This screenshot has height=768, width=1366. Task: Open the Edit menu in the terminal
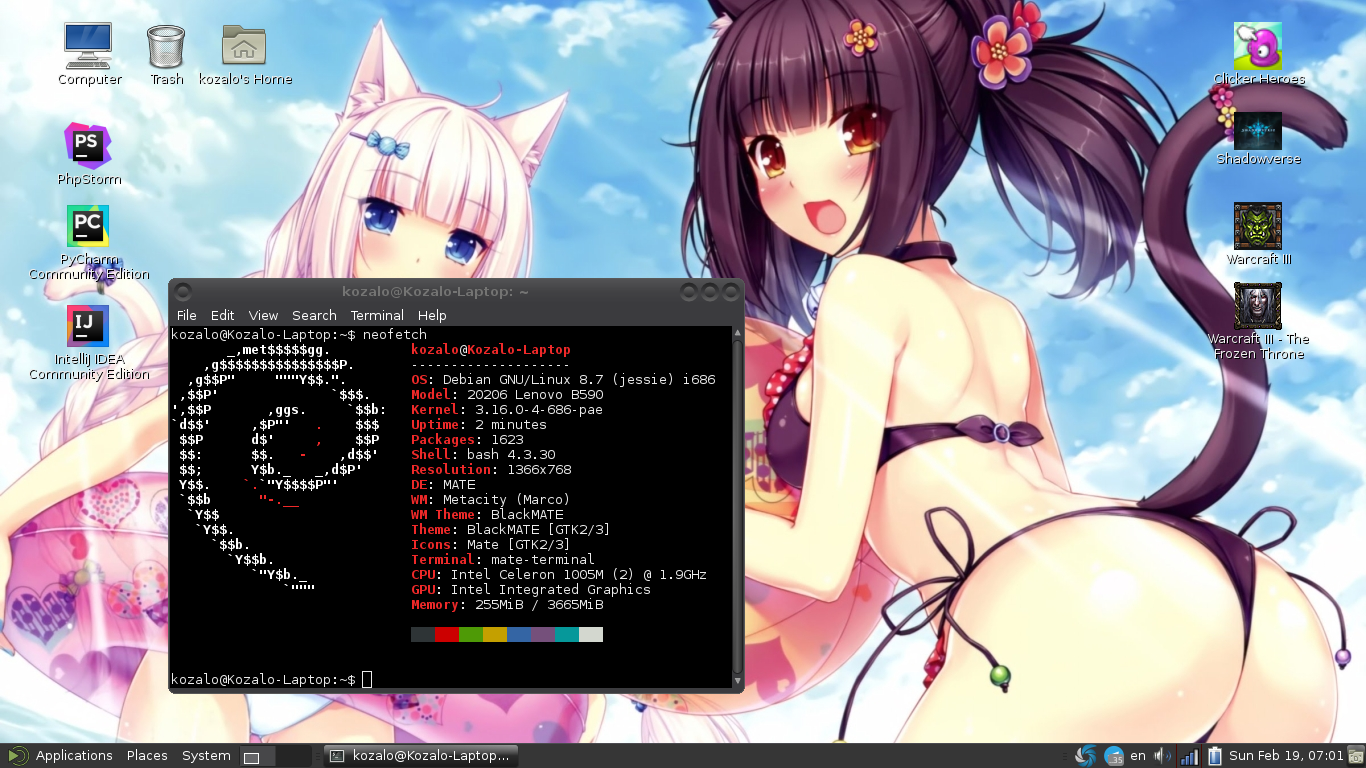[x=223, y=315]
